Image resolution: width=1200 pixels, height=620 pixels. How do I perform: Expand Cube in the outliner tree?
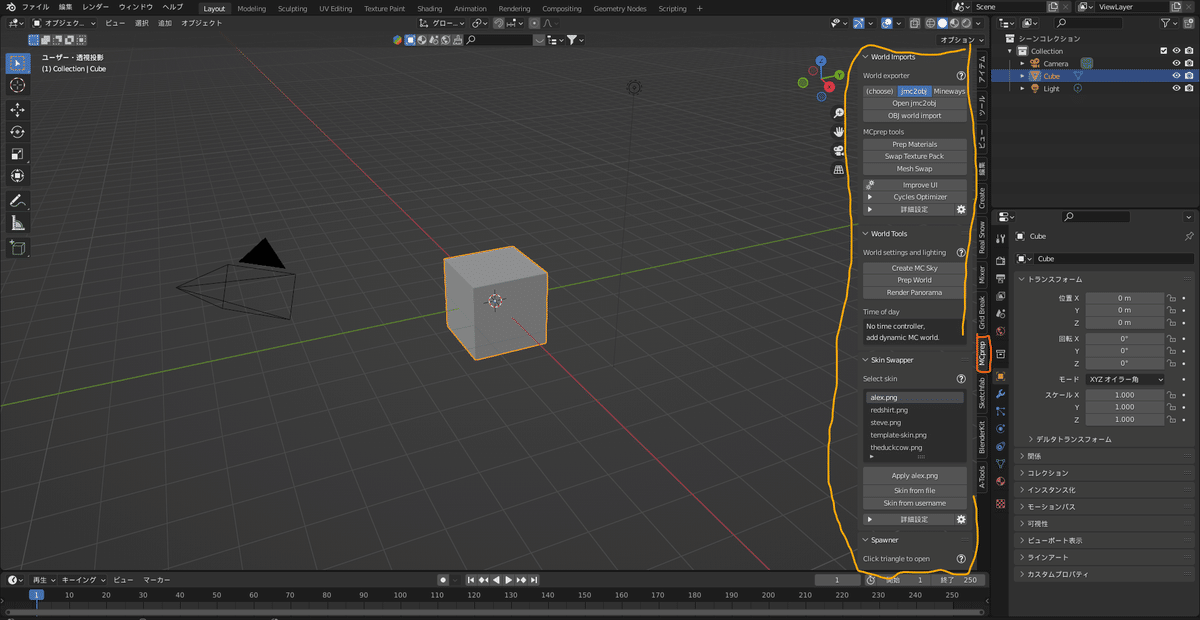click(1023, 76)
